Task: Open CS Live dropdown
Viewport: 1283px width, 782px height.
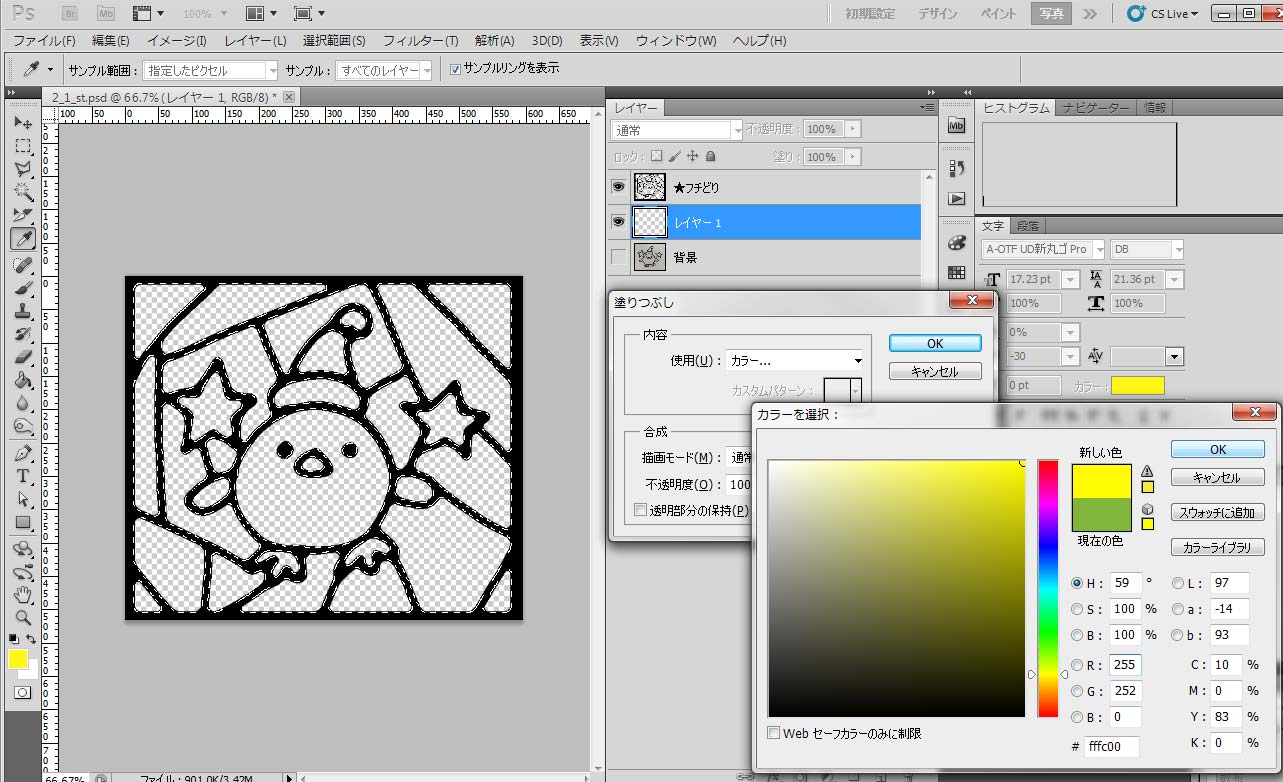Action: (x=1162, y=14)
